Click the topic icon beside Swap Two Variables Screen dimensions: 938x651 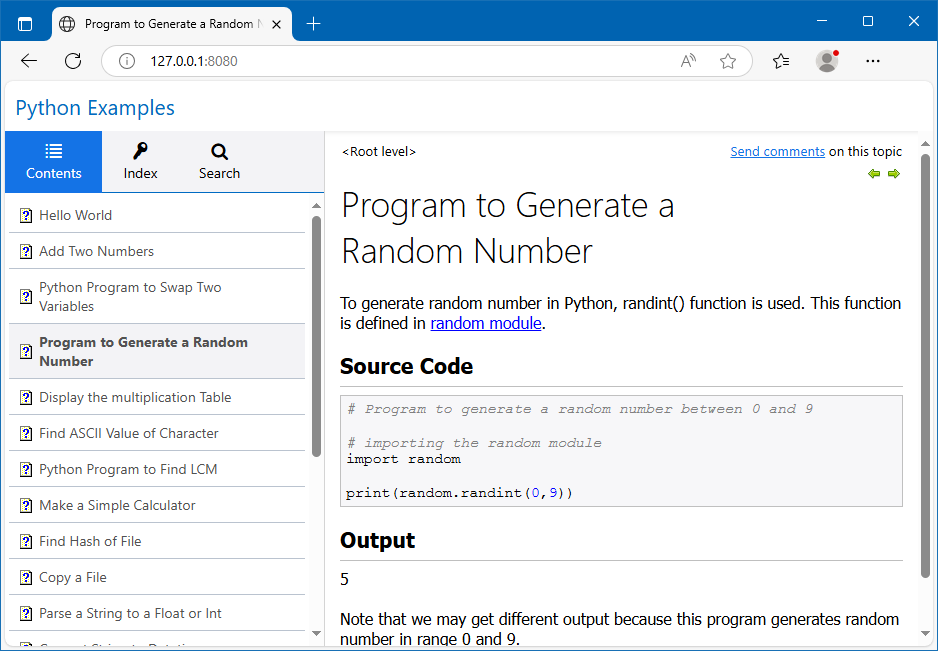(26, 297)
